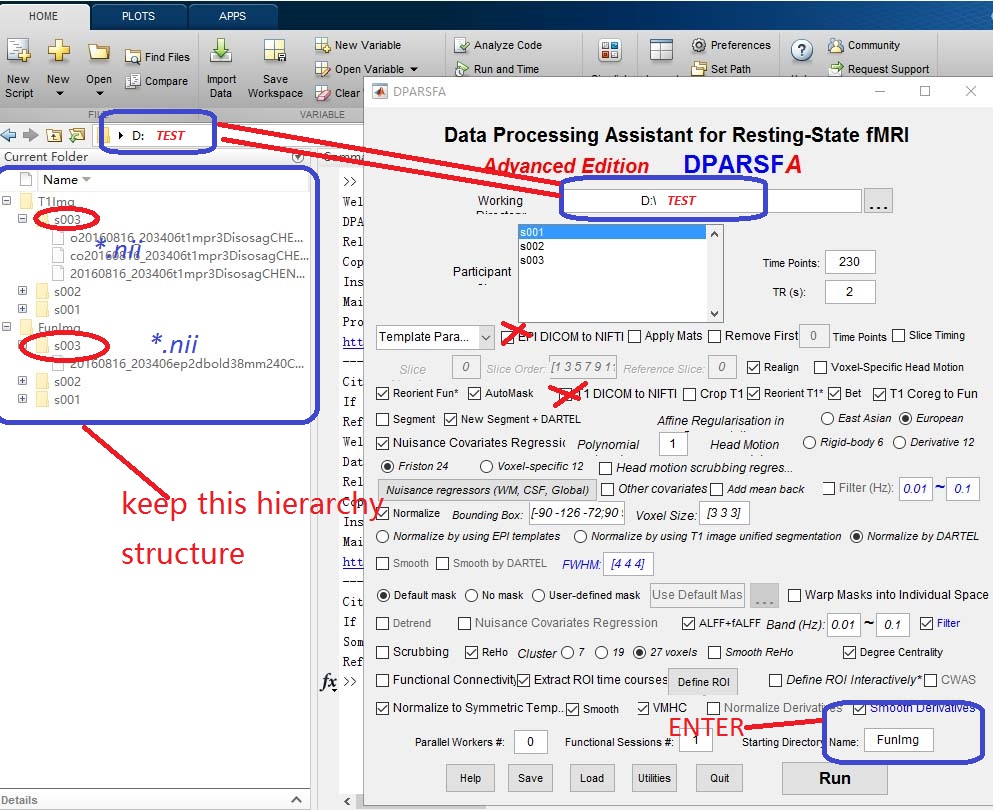The width and height of the screenshot is (993, 810).
Task: Click Nuisance regressors (WM, CSF, Global) button
Action: click(488, 490)
